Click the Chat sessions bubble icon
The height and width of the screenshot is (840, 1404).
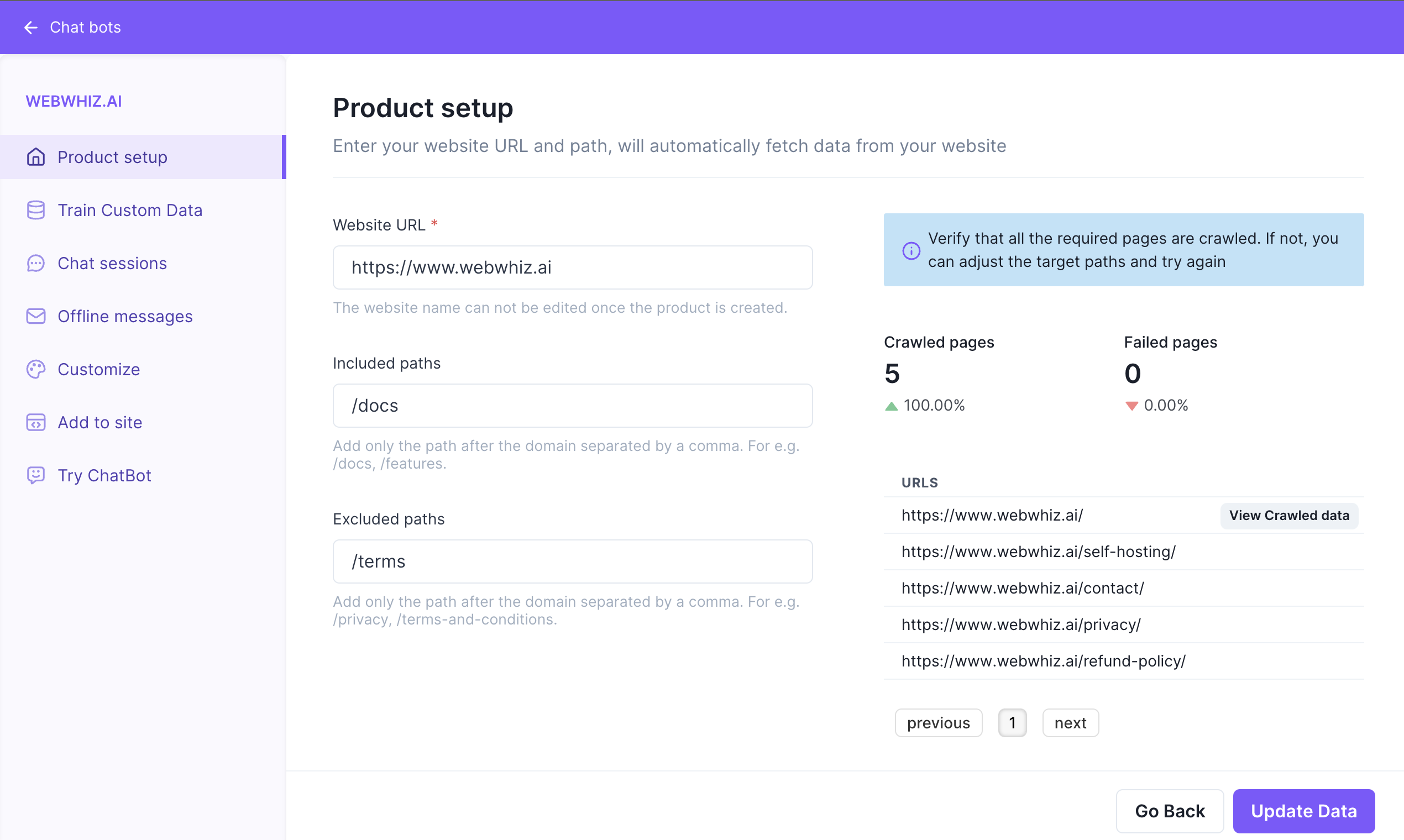(x=36, y=263)
